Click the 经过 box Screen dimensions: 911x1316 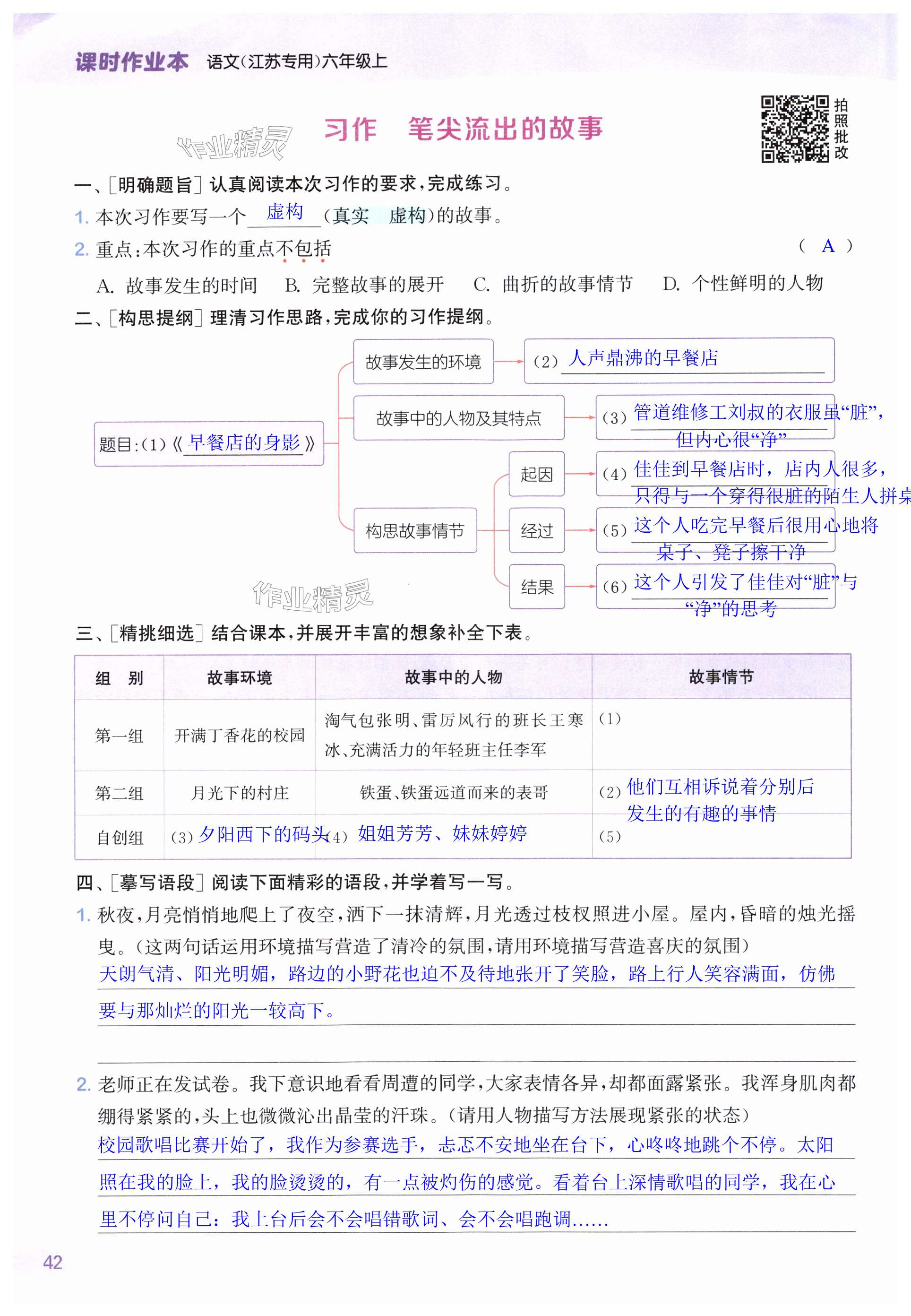click(x=537, y=530)
